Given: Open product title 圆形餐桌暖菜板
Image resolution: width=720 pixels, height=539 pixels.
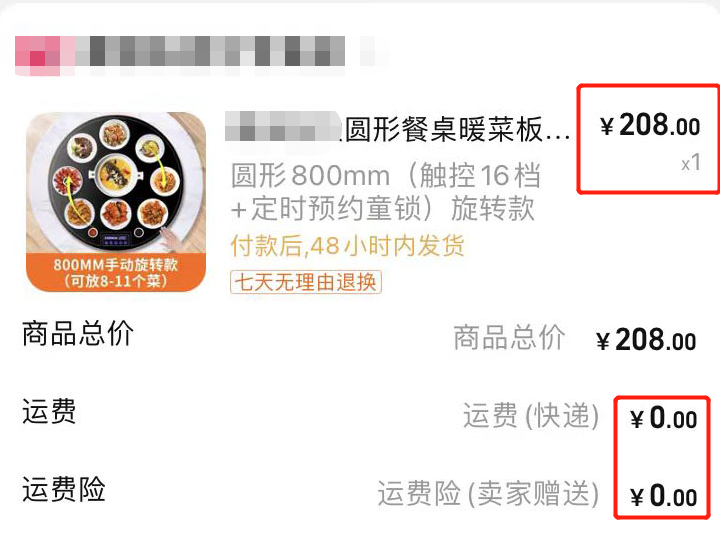Looking at the screenshot, I should point(456,129).
